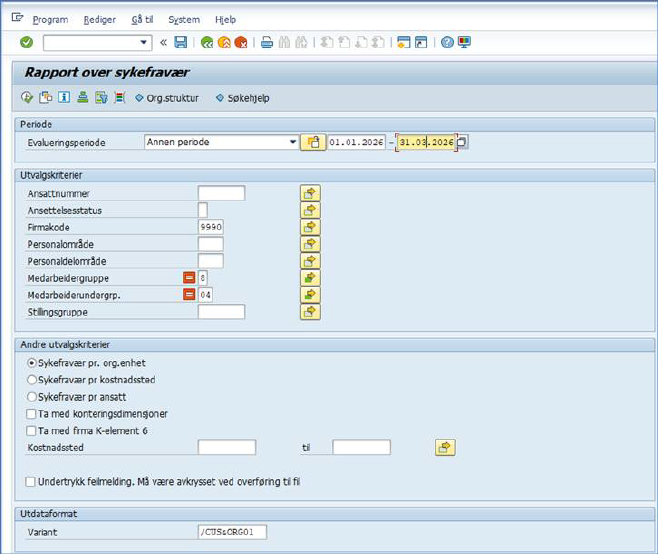
Task: Open multiple selection for Medarbeiderundergrp.
Action: click(x=310, y=295)
